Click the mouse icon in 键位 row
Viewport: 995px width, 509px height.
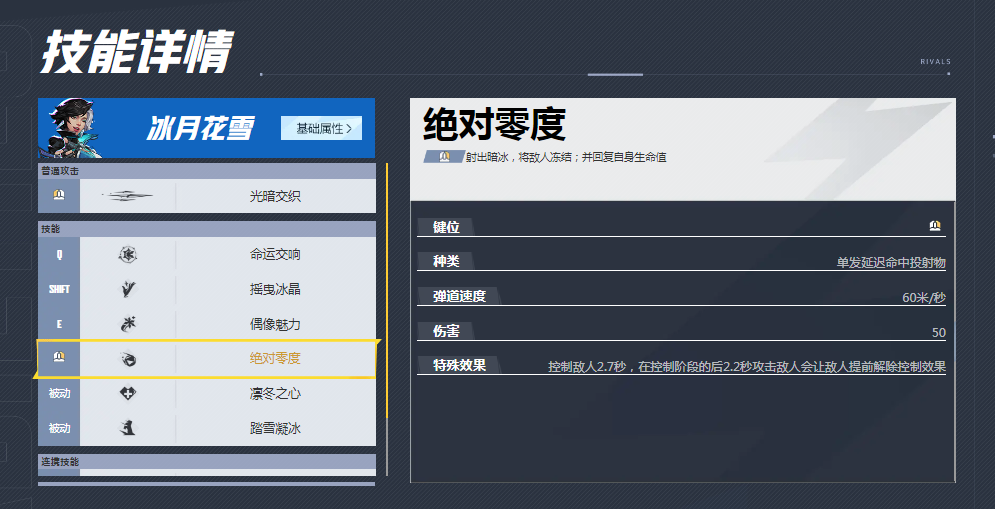click(934, 227)
